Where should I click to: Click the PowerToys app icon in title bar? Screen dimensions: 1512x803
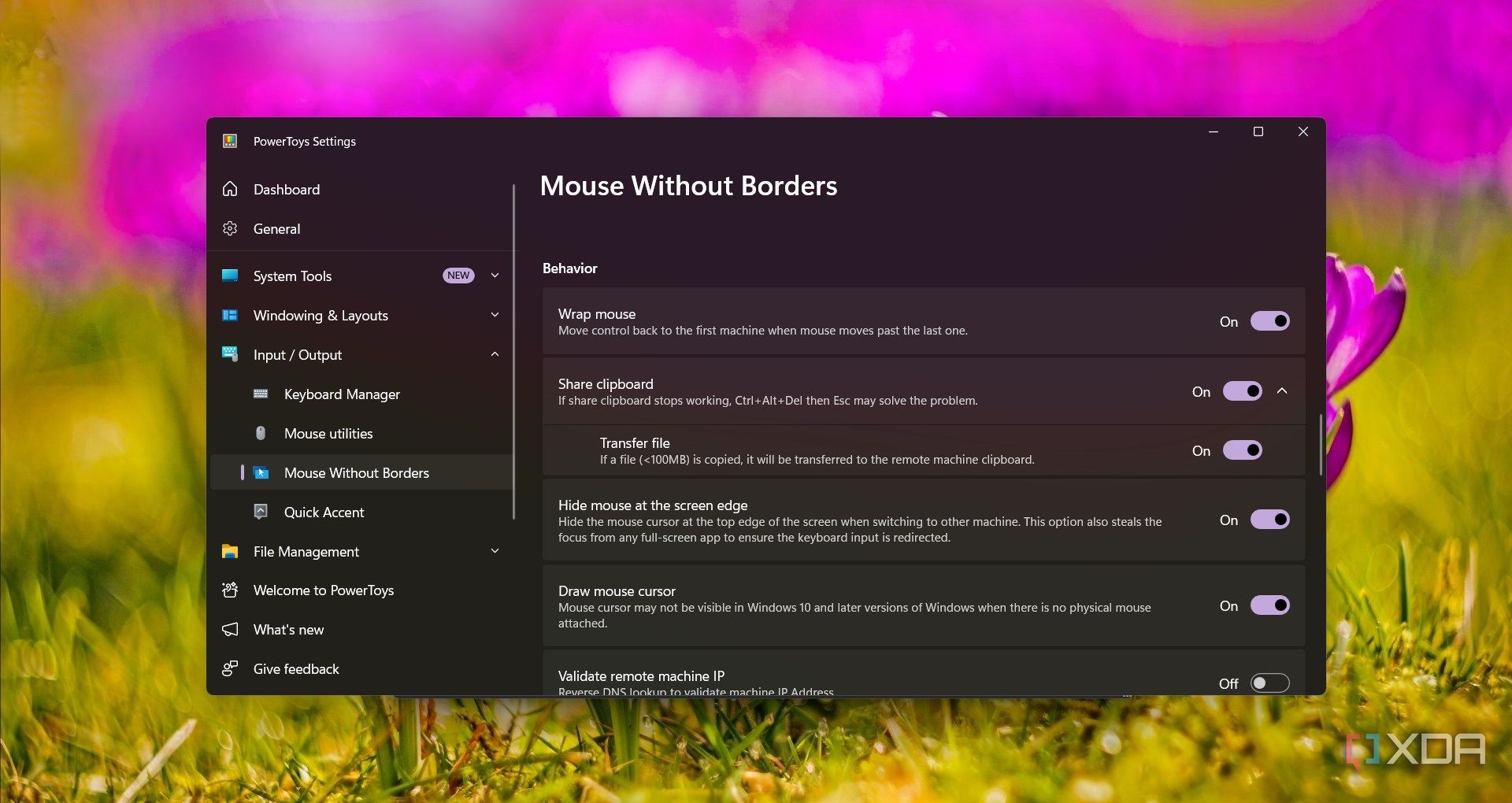pos(230,141)
